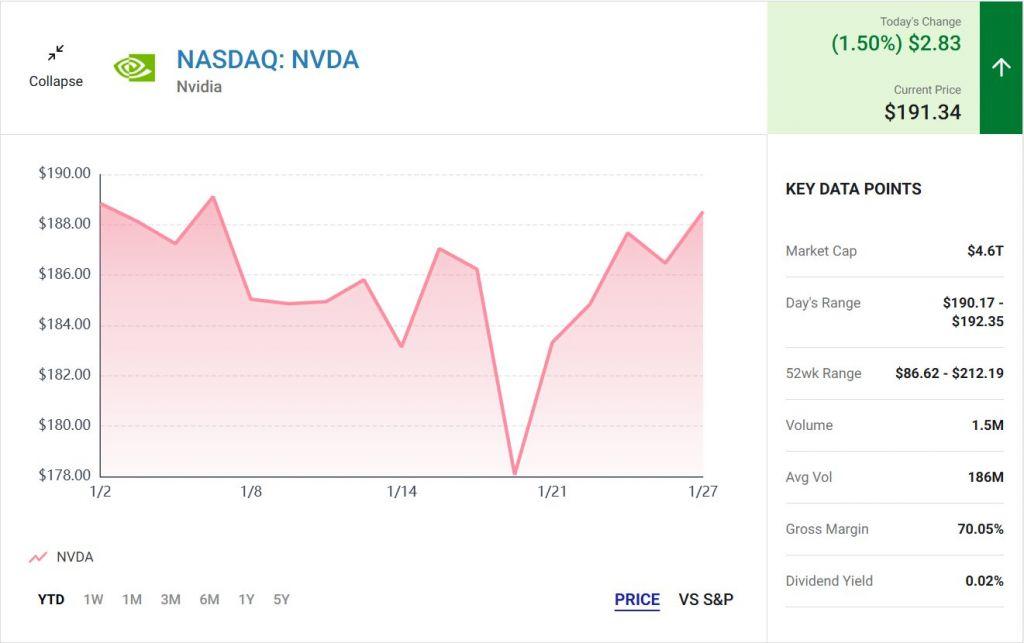Open the NASDAQ: NVDA ticker link
Viewport: 1024px width, 643px height.
click(x=267, y=60)
